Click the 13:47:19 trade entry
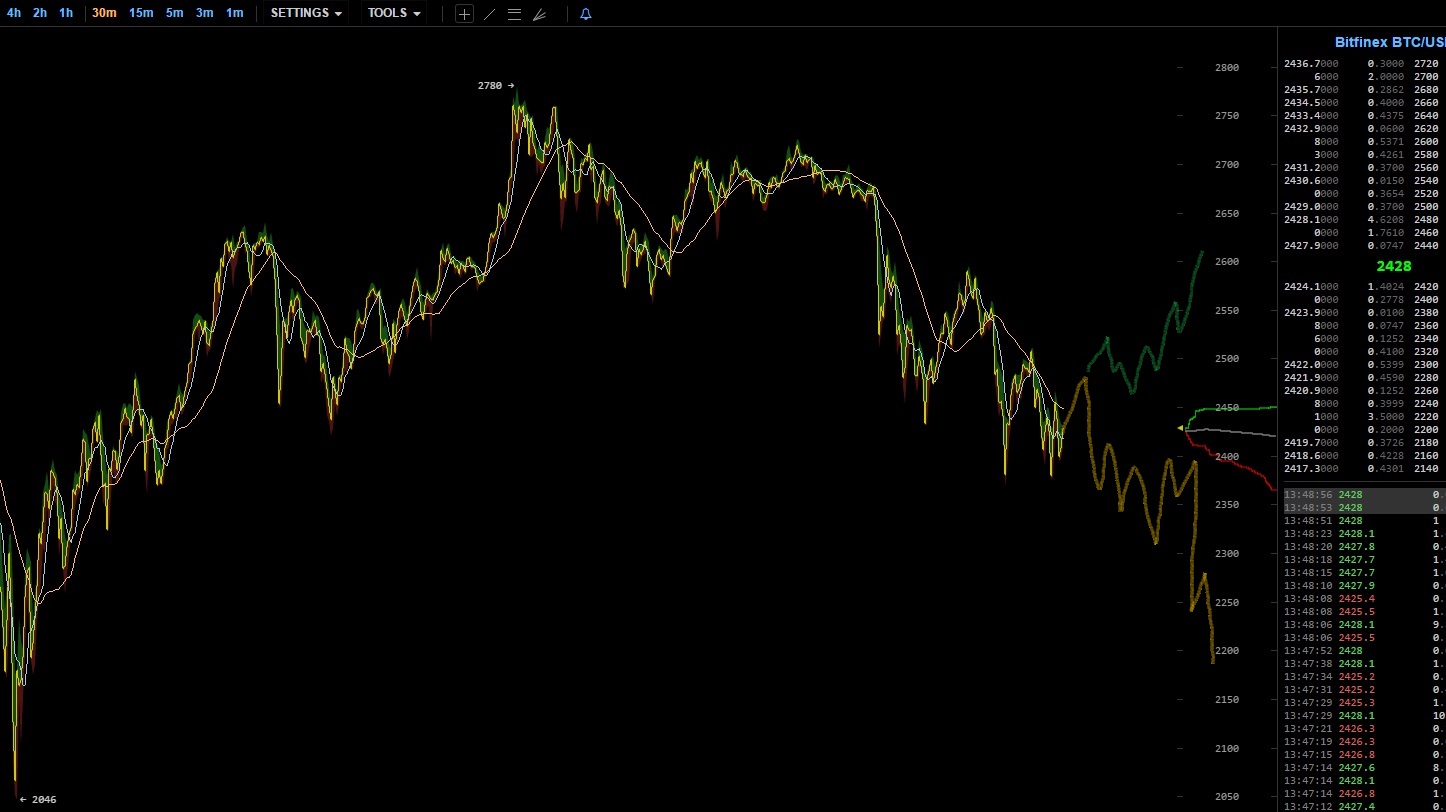 point(1364,742)
